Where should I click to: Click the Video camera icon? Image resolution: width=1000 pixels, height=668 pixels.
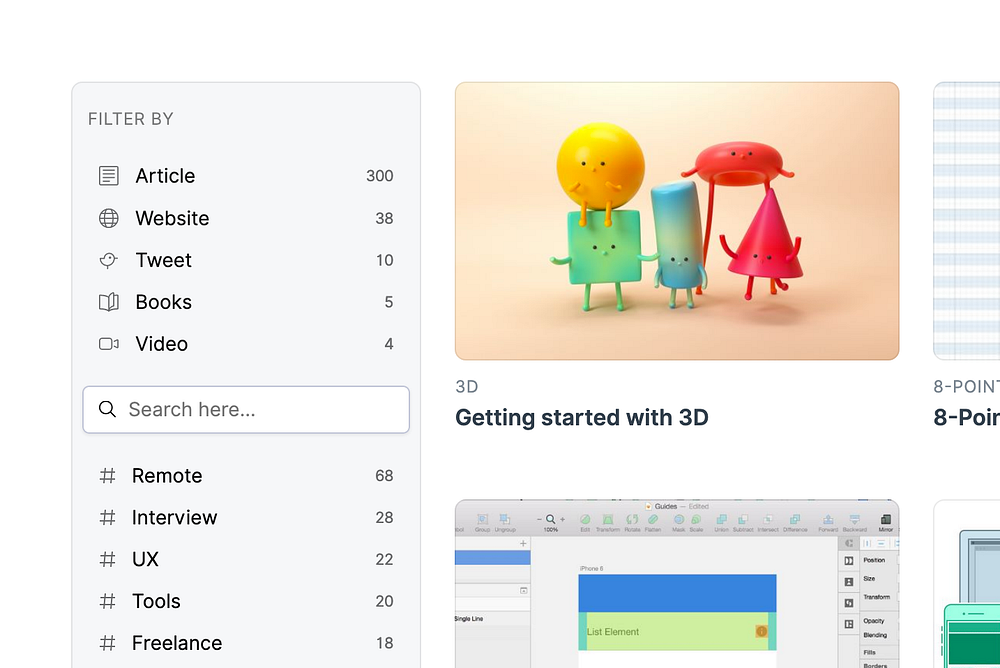click(108, 344)
